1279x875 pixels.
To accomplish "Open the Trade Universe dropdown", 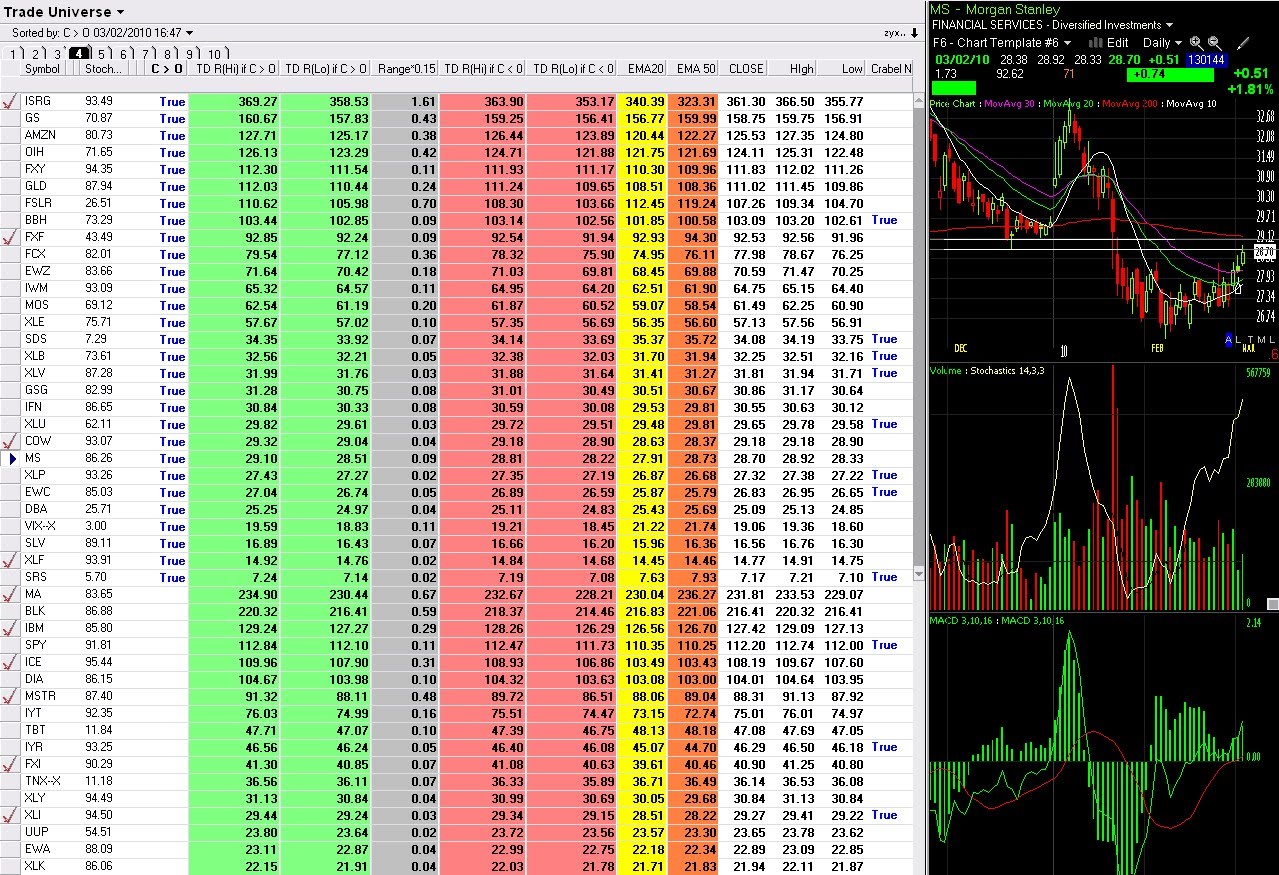I will click(121, 12).
